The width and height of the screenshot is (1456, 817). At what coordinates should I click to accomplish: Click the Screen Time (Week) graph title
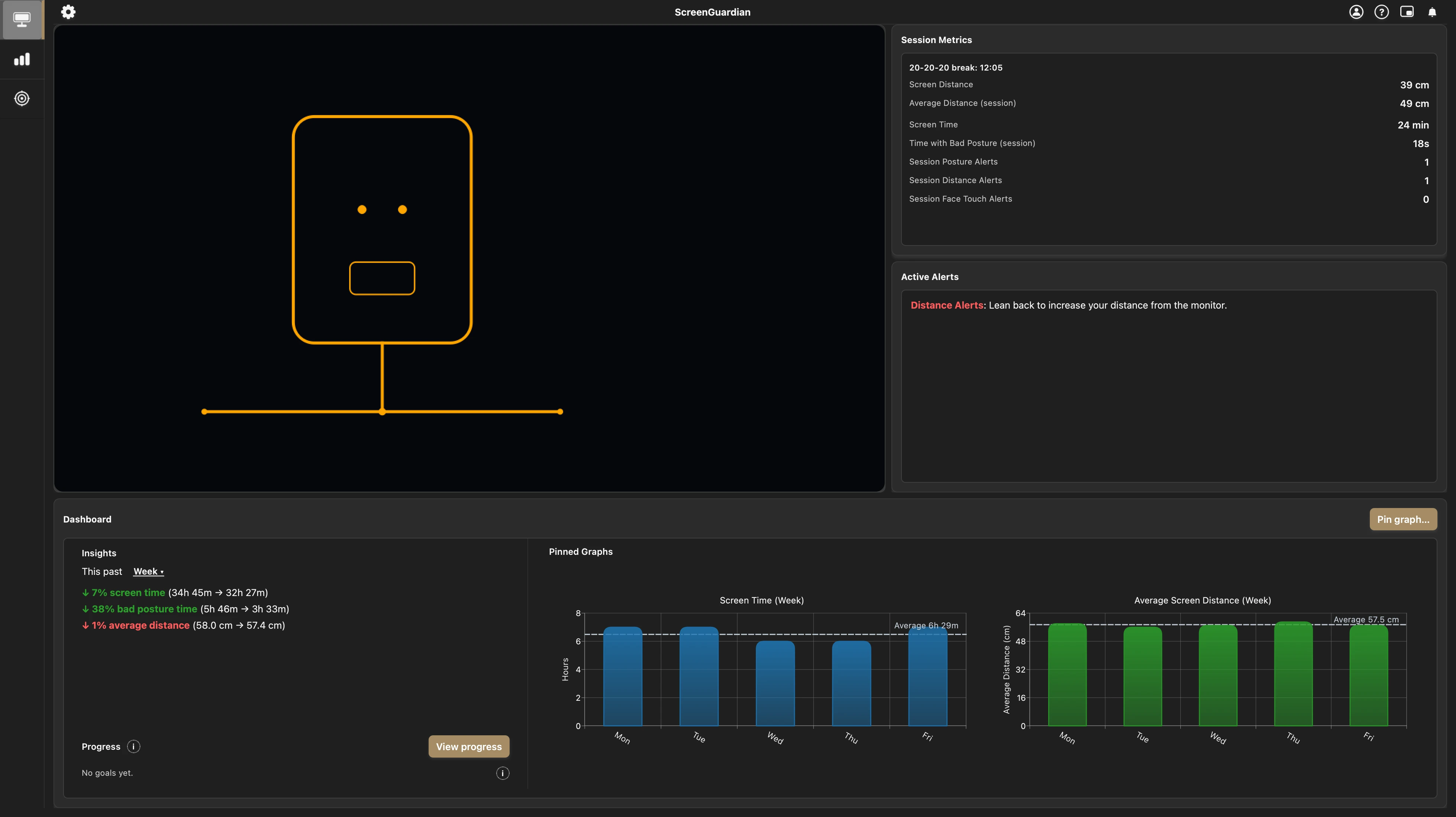[761, 600]
